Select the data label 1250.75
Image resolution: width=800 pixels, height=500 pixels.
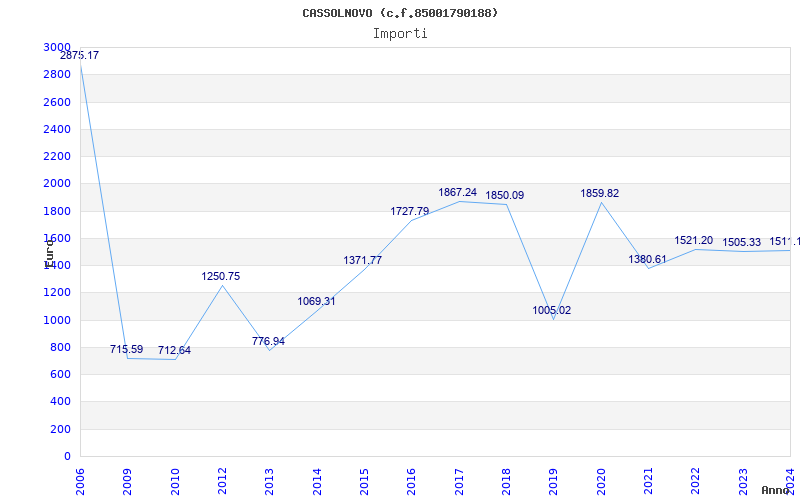click(x=220, y=277)
